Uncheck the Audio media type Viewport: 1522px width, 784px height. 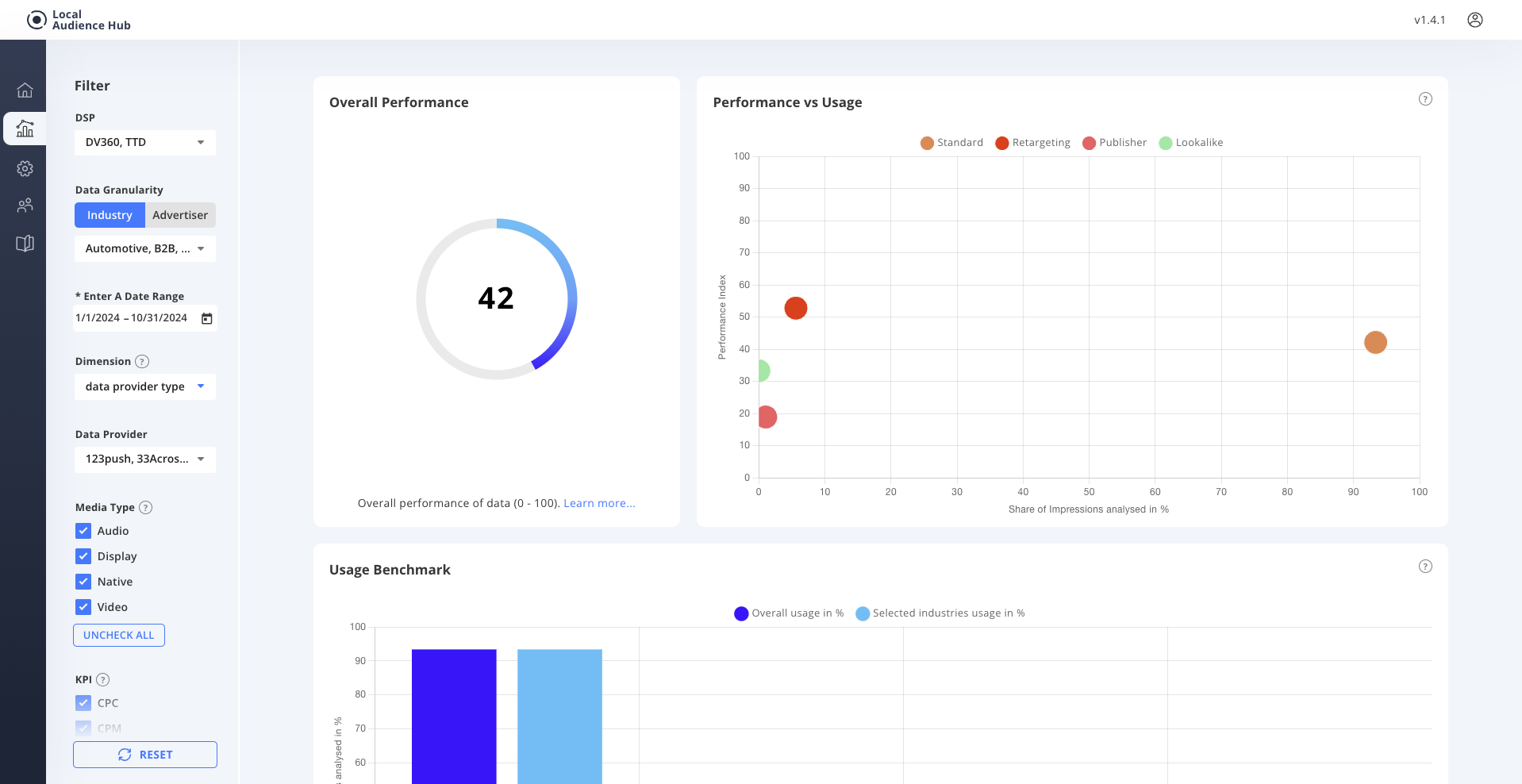[x=83, y=531]
